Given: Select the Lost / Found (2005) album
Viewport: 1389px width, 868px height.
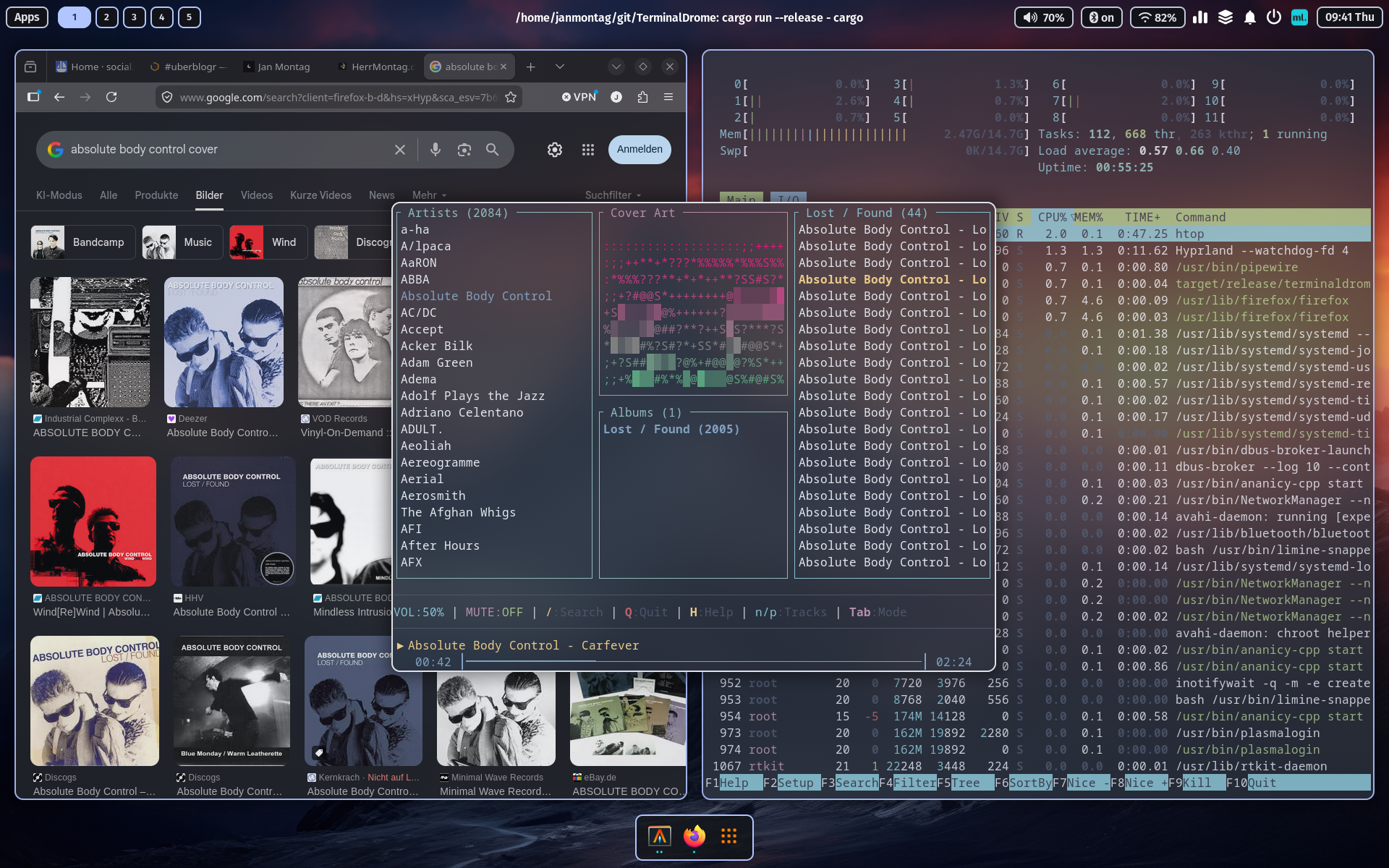Looking at the screenshot, I should [x=671, y=429].
